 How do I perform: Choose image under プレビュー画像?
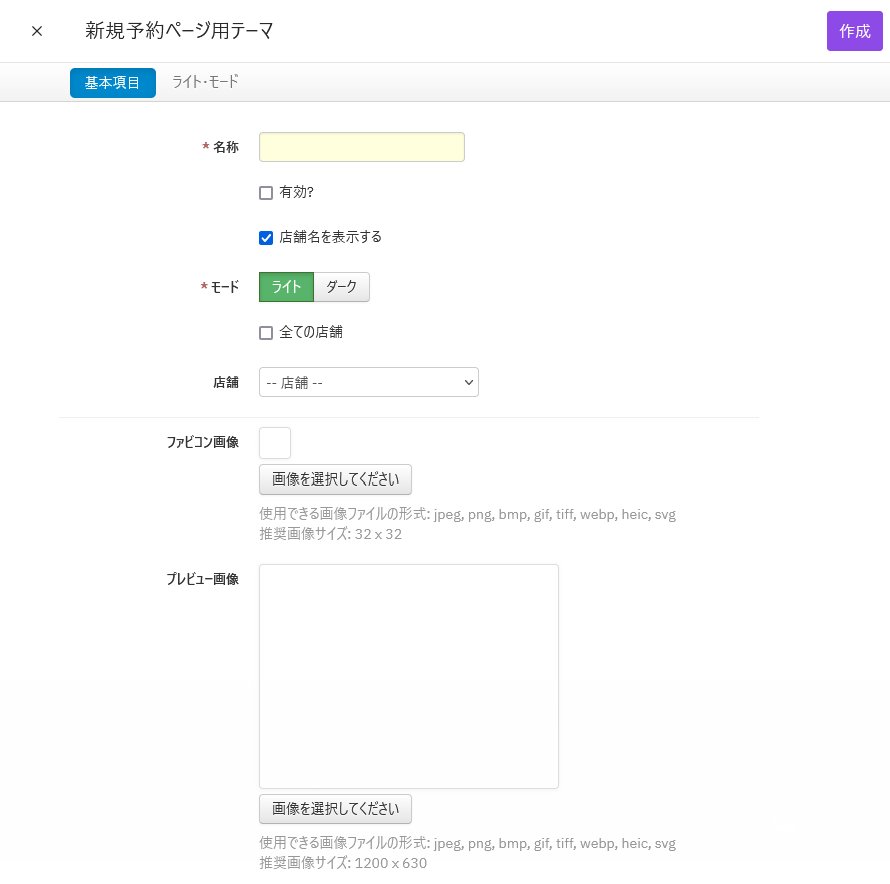coord(335,809)
